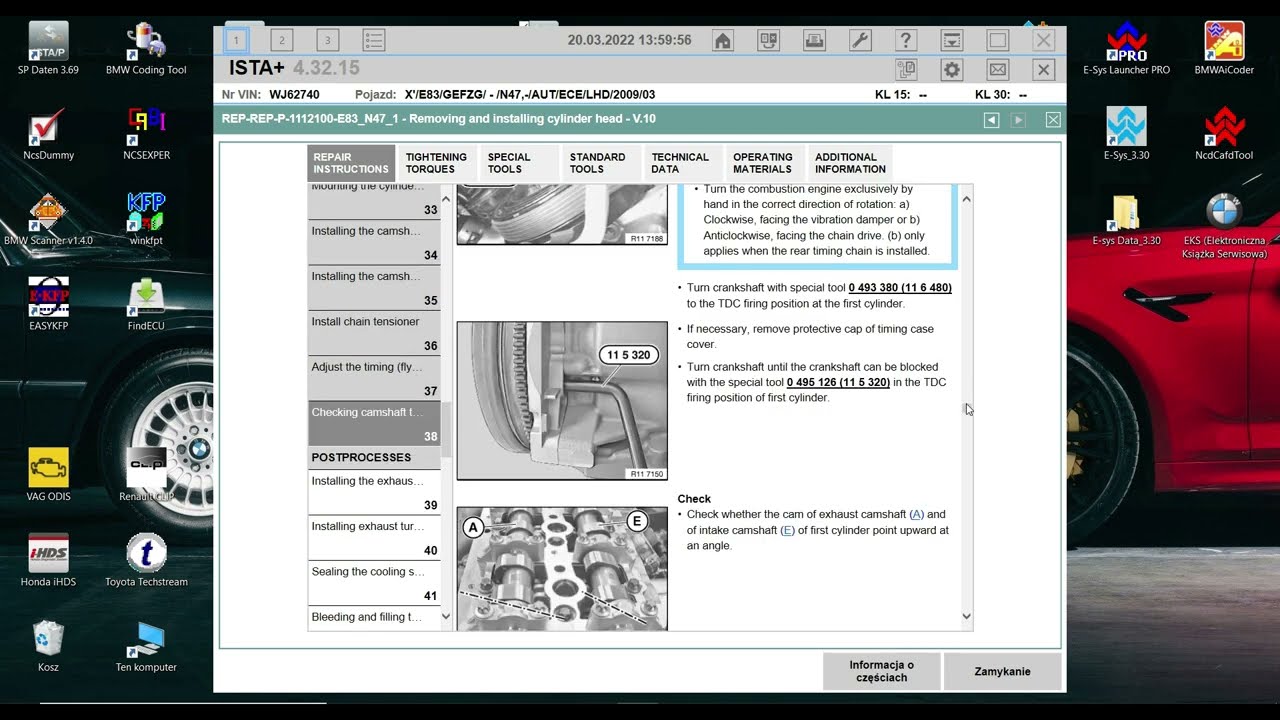Open special tool link 0 495 126 (11 5 320)
Viewport: 1280px width, 720px height.
point(838,382)
